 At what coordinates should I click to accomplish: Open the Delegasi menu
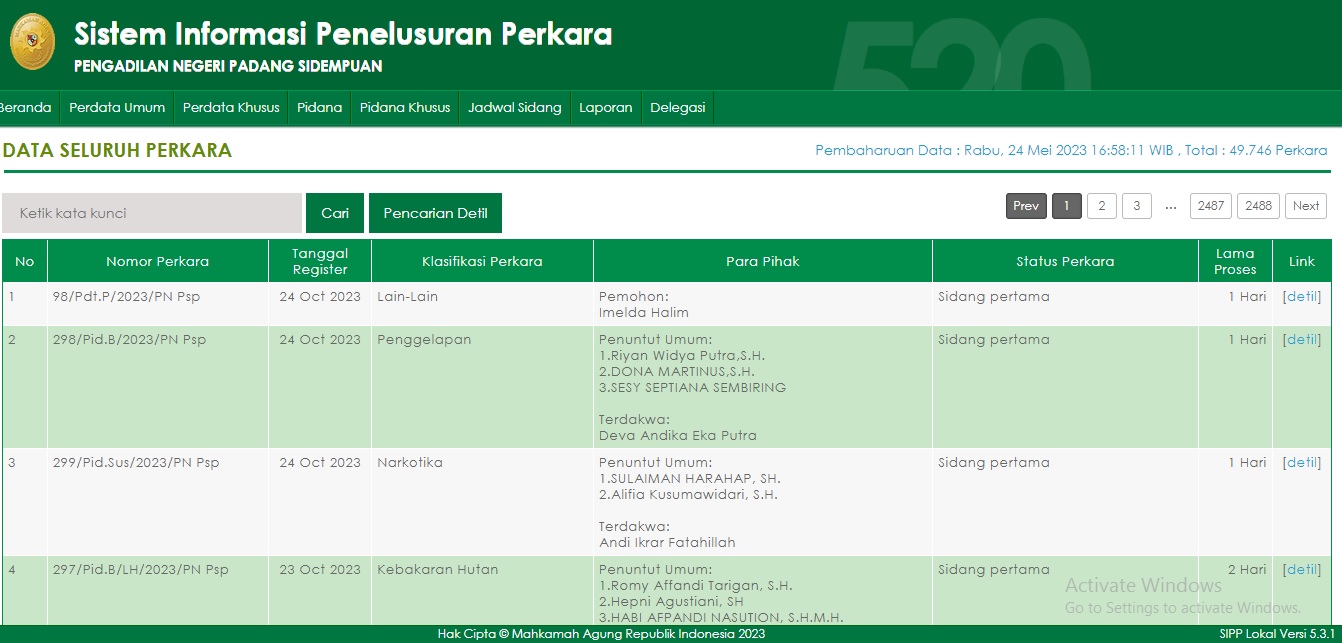tap(677, 108)
